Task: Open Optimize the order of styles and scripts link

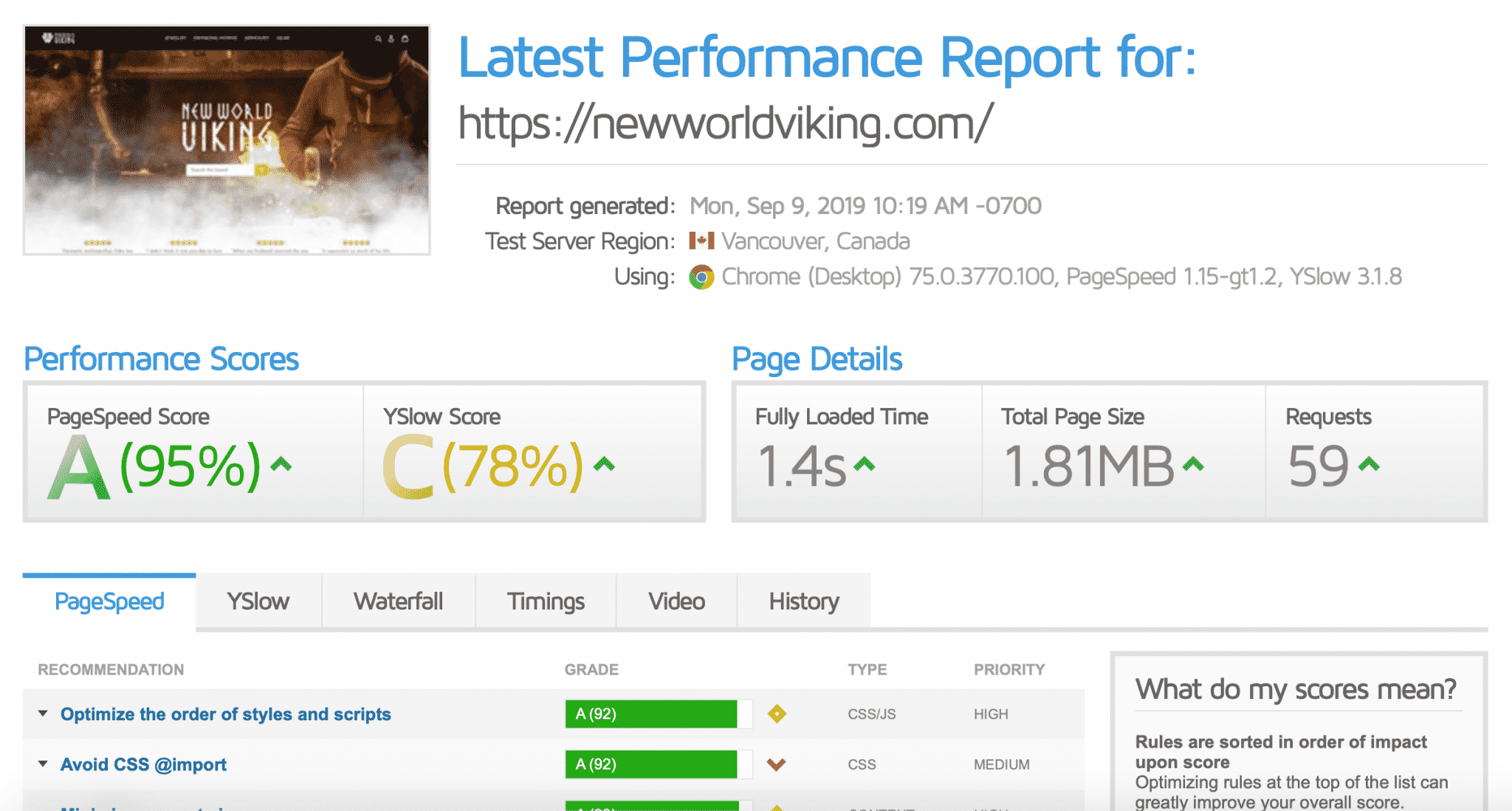Action: click(x=226, y=714)
